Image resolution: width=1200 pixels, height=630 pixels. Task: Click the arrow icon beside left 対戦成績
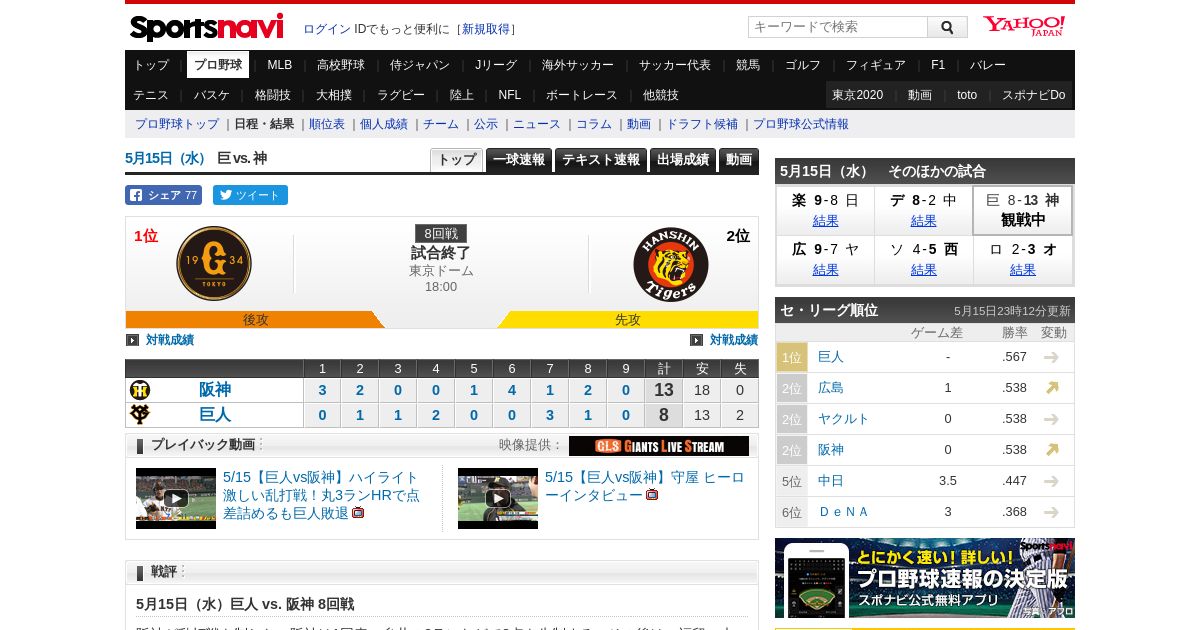[x=132, y=340]
